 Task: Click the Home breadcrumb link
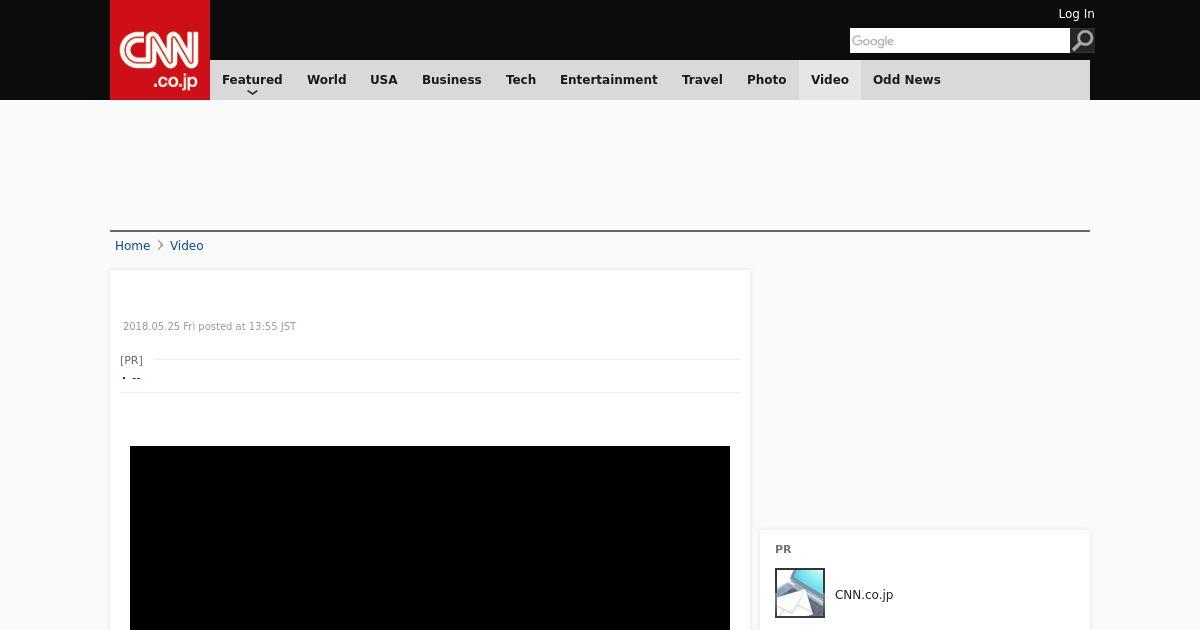(132, 246)
